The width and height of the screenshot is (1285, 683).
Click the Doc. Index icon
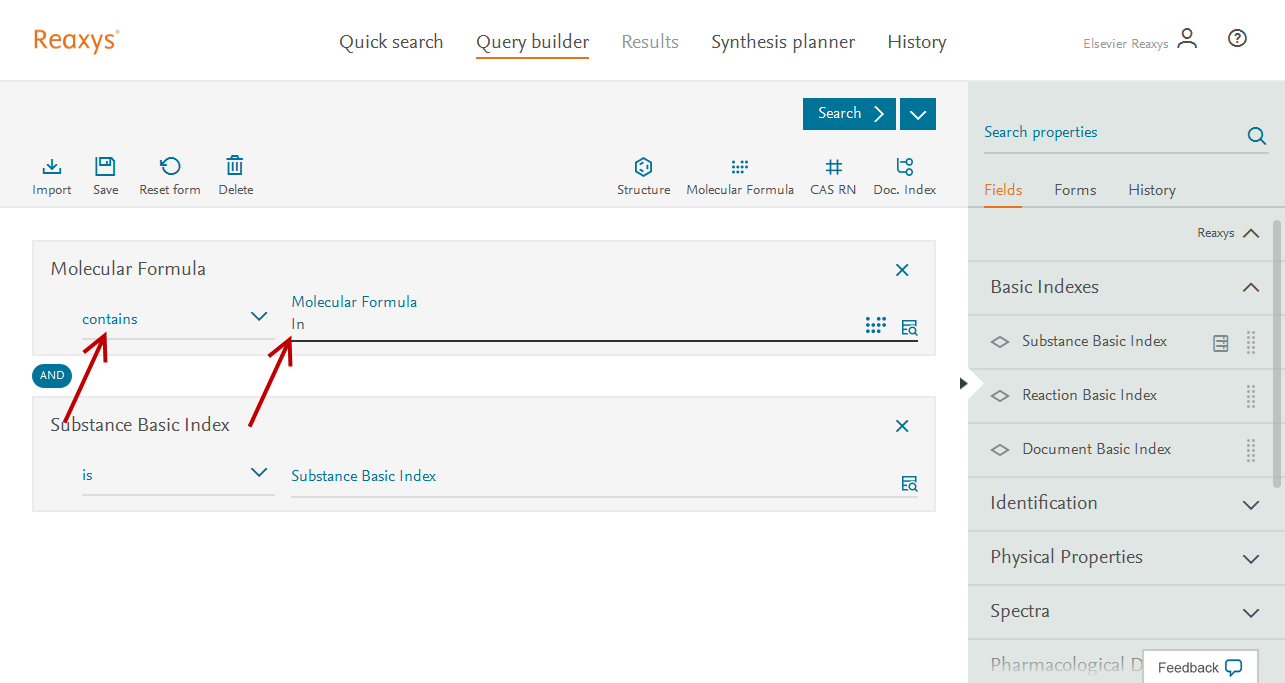(x=904, y=167)
